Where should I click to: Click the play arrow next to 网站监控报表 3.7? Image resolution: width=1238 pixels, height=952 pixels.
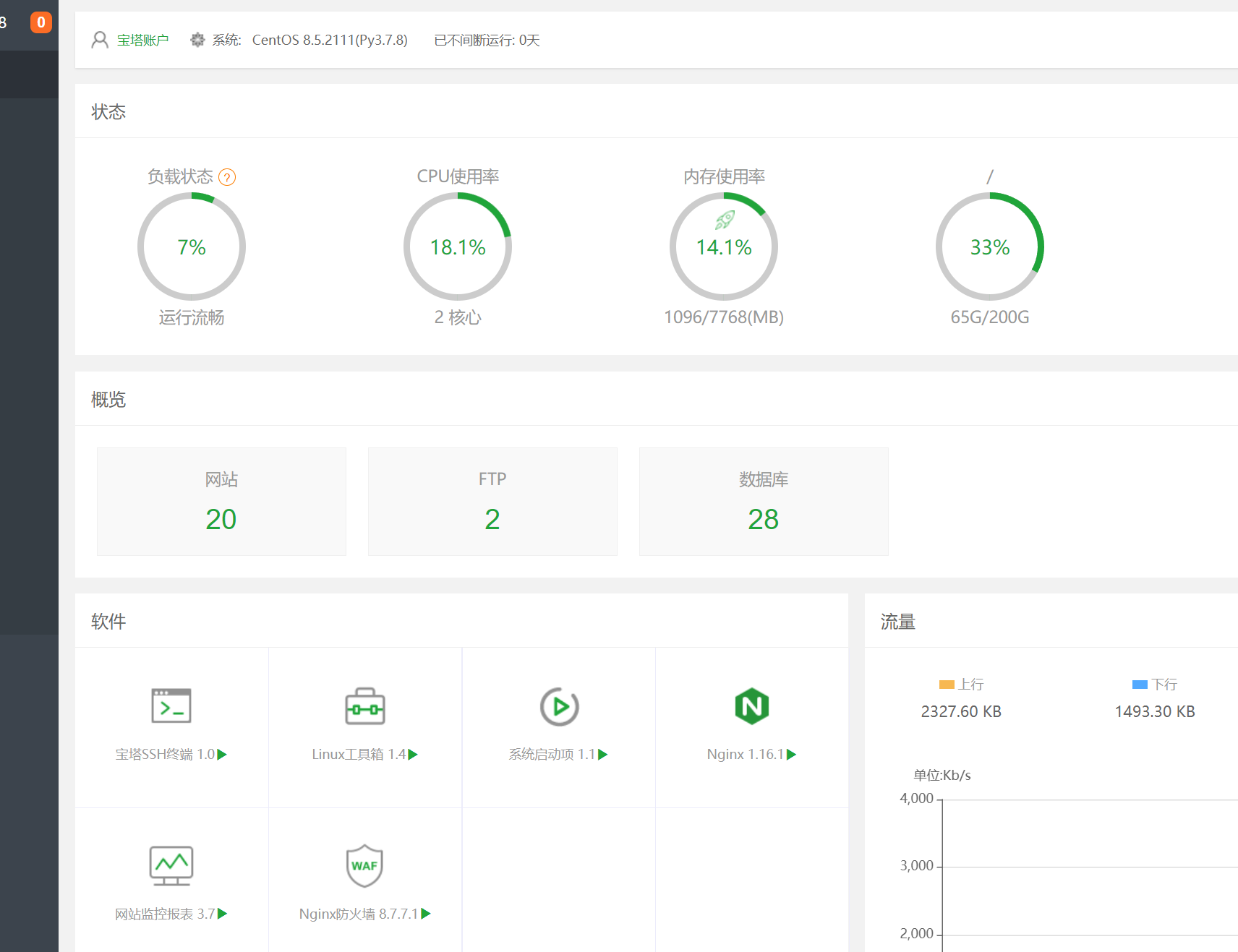coord(222,914)
